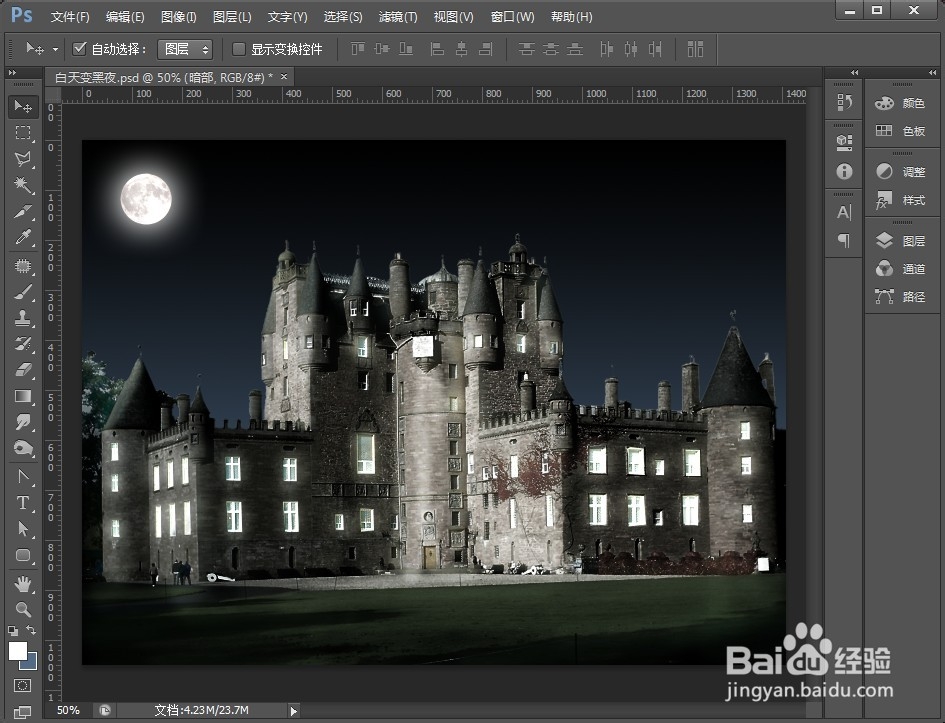945x723 pixels.
Task: Select the Clone Stamp tool
Action: tap(23, 318)
